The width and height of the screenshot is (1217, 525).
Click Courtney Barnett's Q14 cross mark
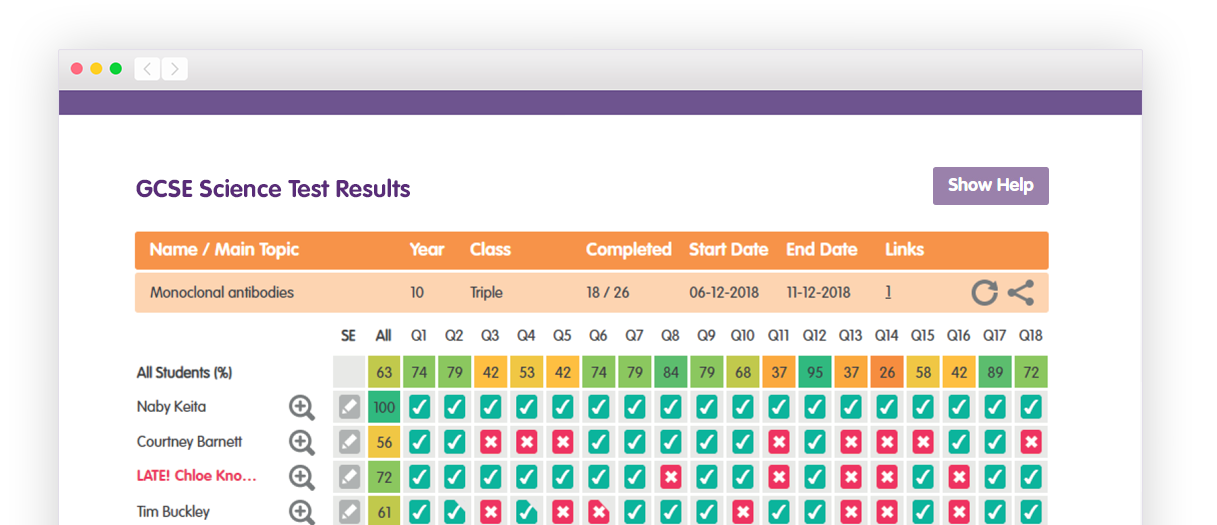coord(887,442)
